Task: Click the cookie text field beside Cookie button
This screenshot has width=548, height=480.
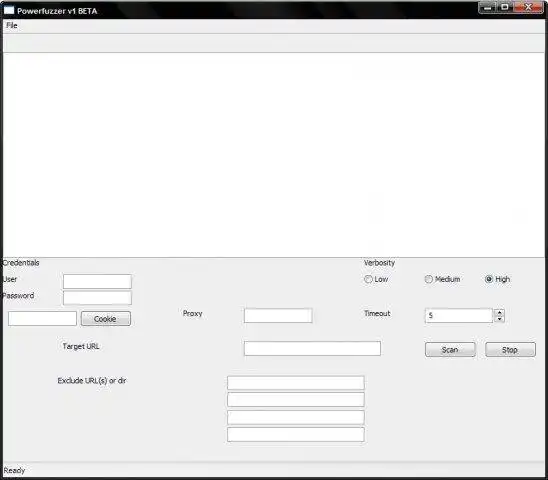Action: [x=42, y=318]
